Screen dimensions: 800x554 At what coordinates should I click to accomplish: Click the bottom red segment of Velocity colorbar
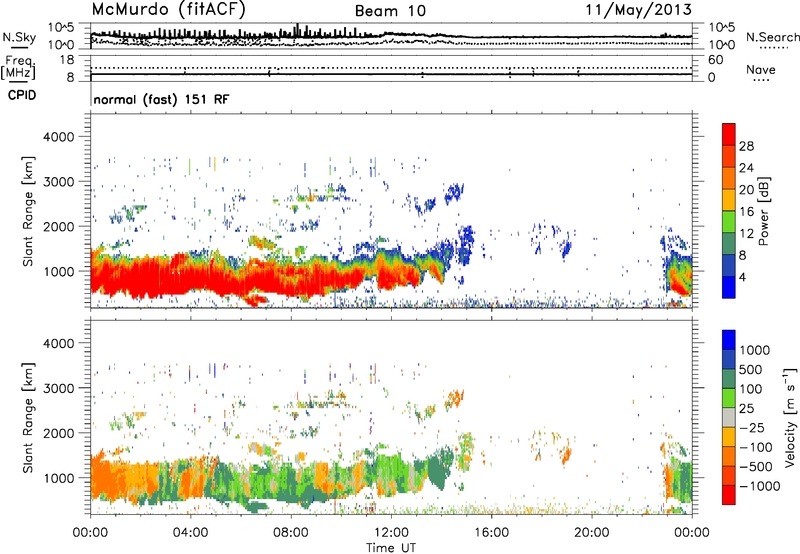(729, 495)
